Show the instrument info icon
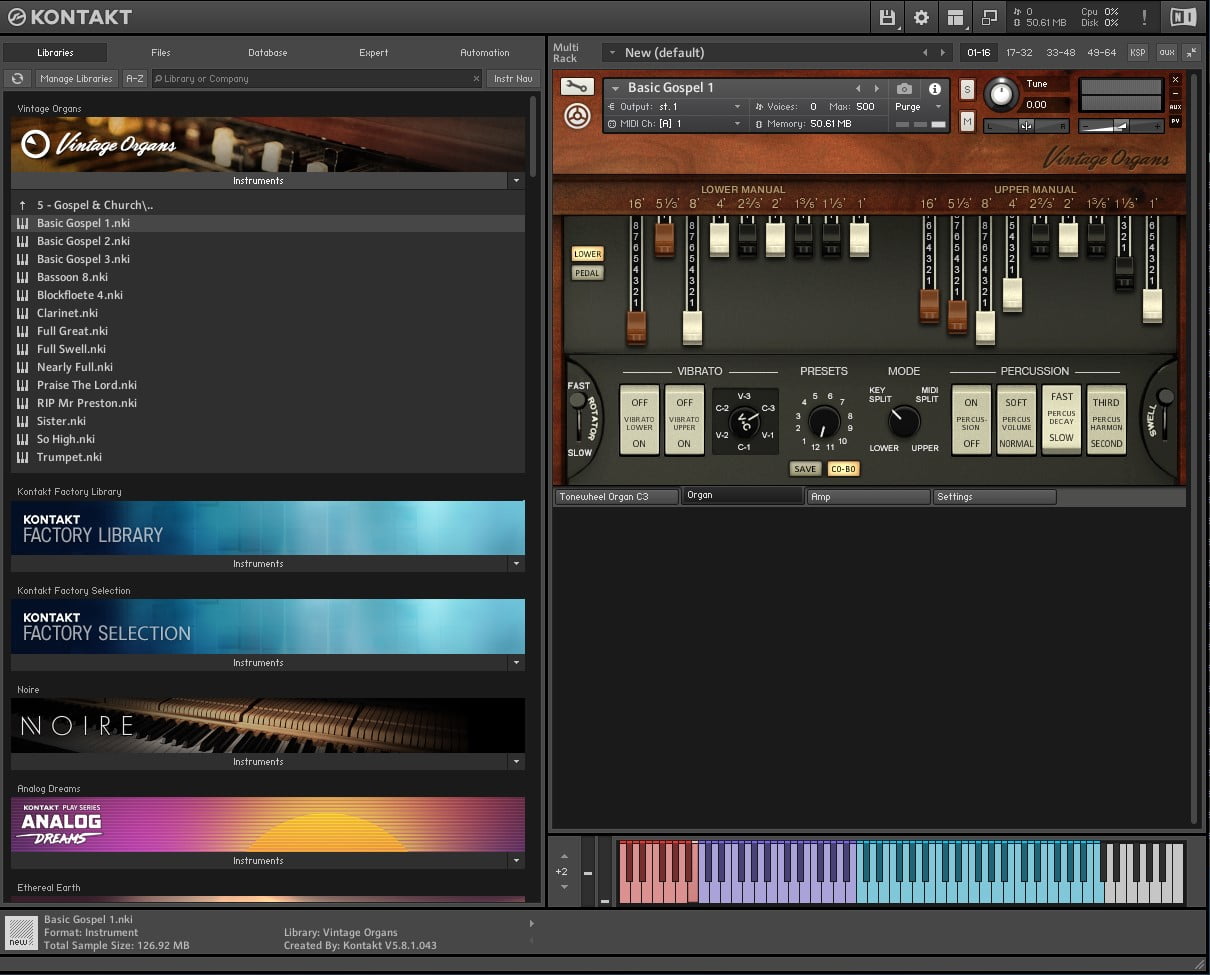1210x975 pixels. point(935,88)
